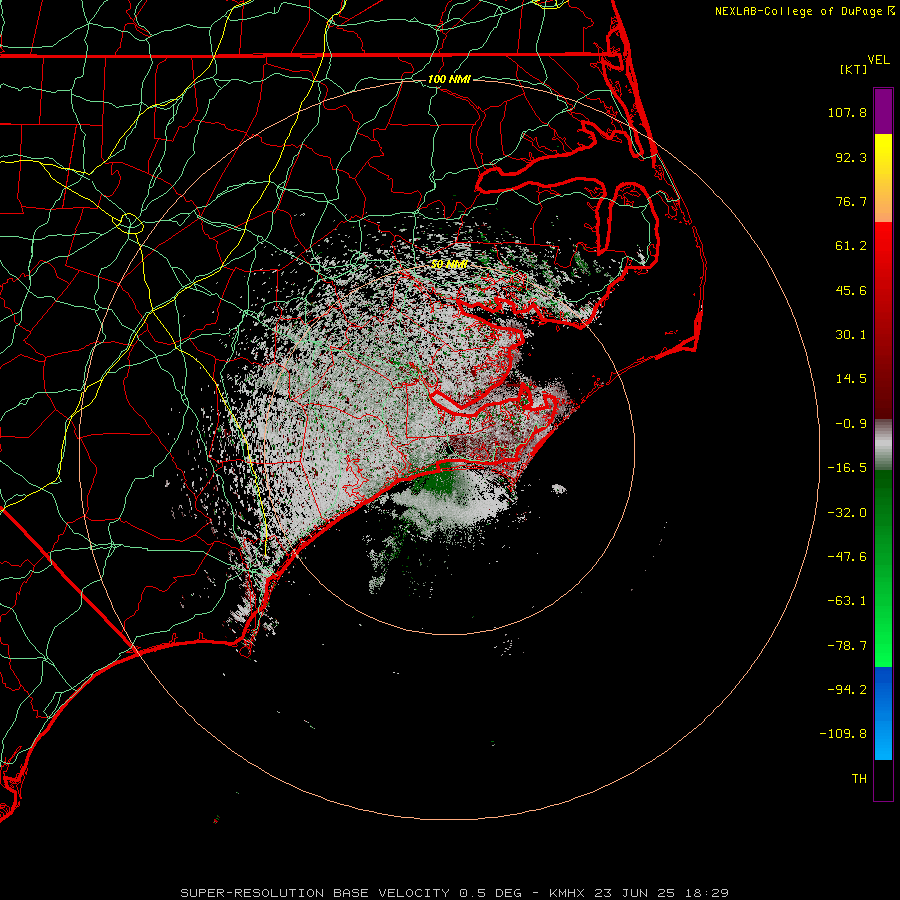
Task: Select the -47.6 scale value
Action: point(847,557)
